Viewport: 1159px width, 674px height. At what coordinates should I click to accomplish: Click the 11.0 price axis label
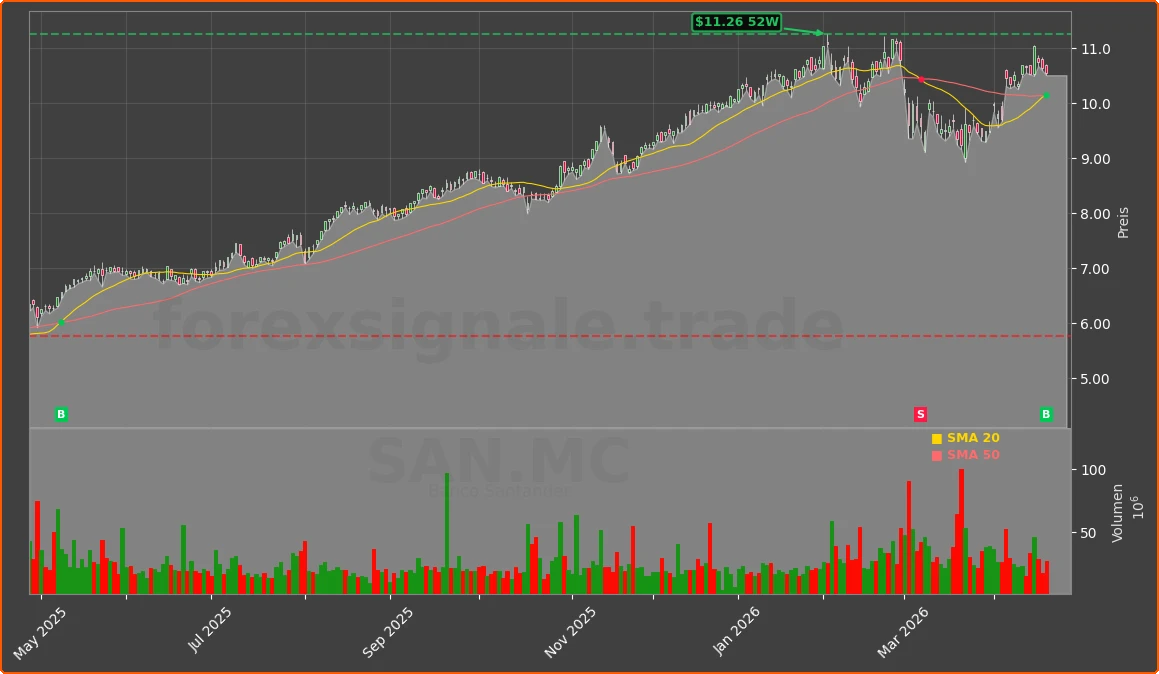(x=1095, y=49)
